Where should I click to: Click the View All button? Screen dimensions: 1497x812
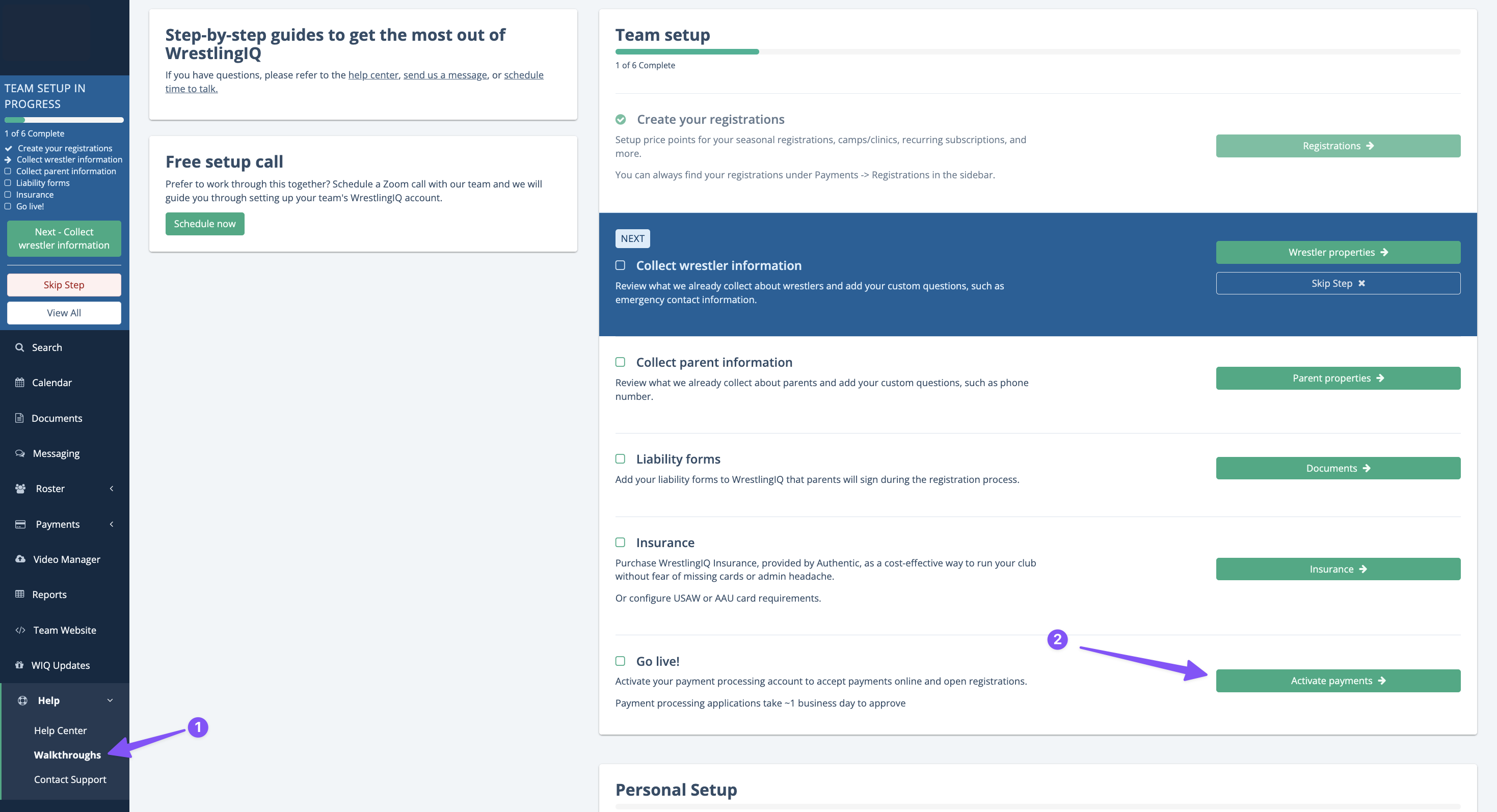click(64, 312)
